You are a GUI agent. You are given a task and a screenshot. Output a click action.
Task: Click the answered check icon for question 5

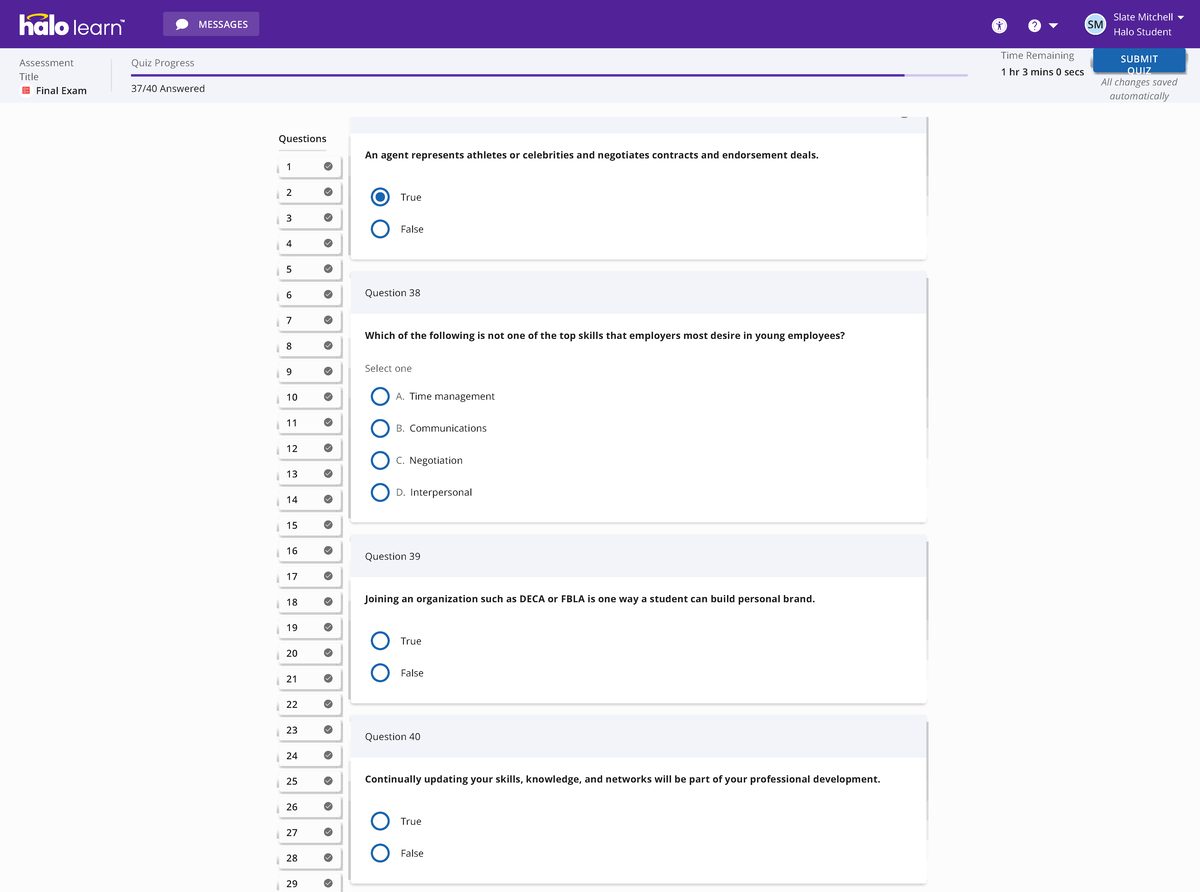(x=328, y=269)
